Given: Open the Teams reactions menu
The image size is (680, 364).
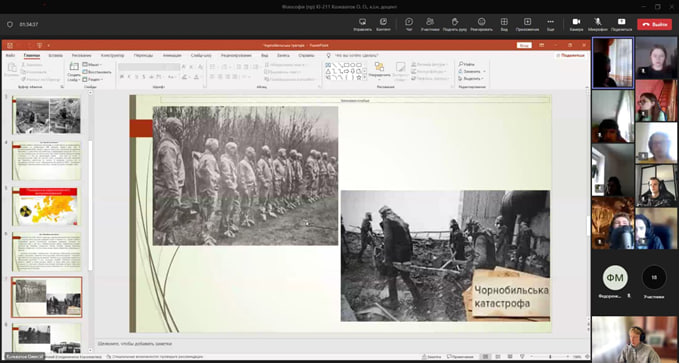Looking at the screenshot, I should pos(481,24).
